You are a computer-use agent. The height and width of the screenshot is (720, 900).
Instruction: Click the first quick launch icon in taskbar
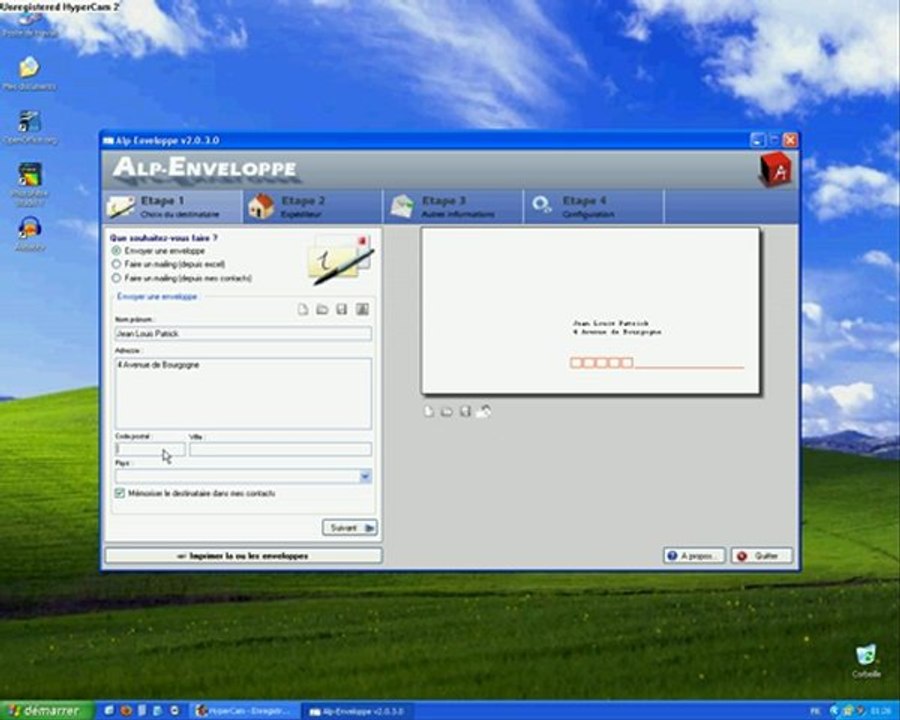(108, 711)
